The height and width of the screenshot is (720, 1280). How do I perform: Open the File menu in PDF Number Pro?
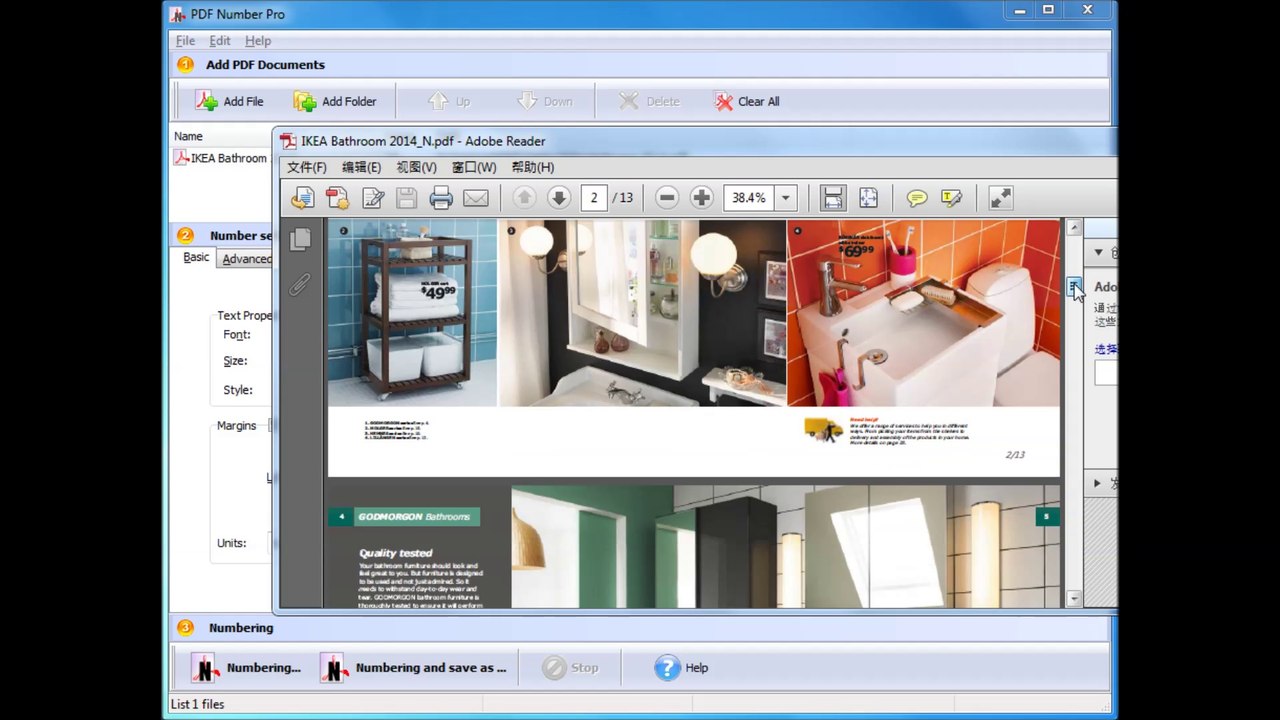pyautogui.click(x=185, y=41)
